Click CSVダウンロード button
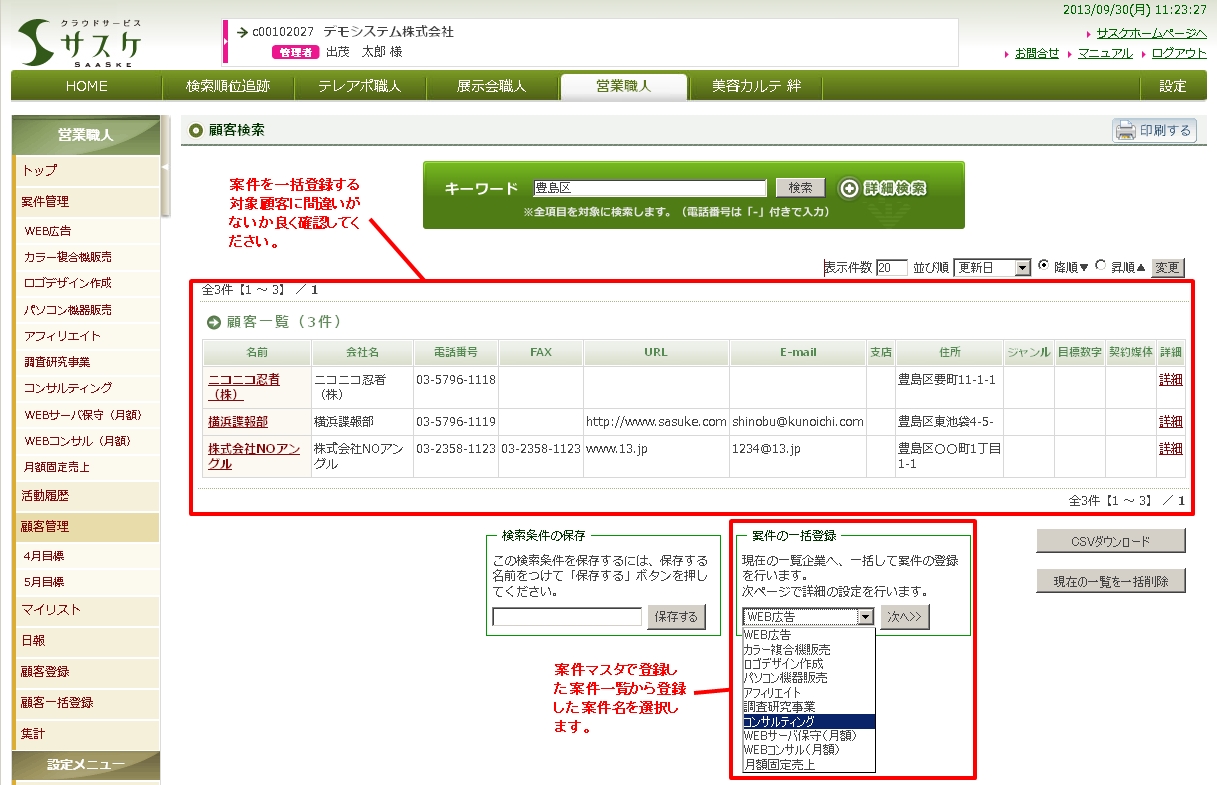The image size is (1217, 785). coord(1110,541)
